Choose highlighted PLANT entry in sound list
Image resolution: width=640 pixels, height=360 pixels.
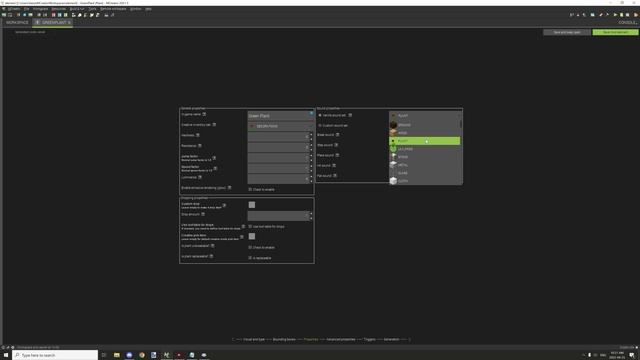(x=424, y=141)
